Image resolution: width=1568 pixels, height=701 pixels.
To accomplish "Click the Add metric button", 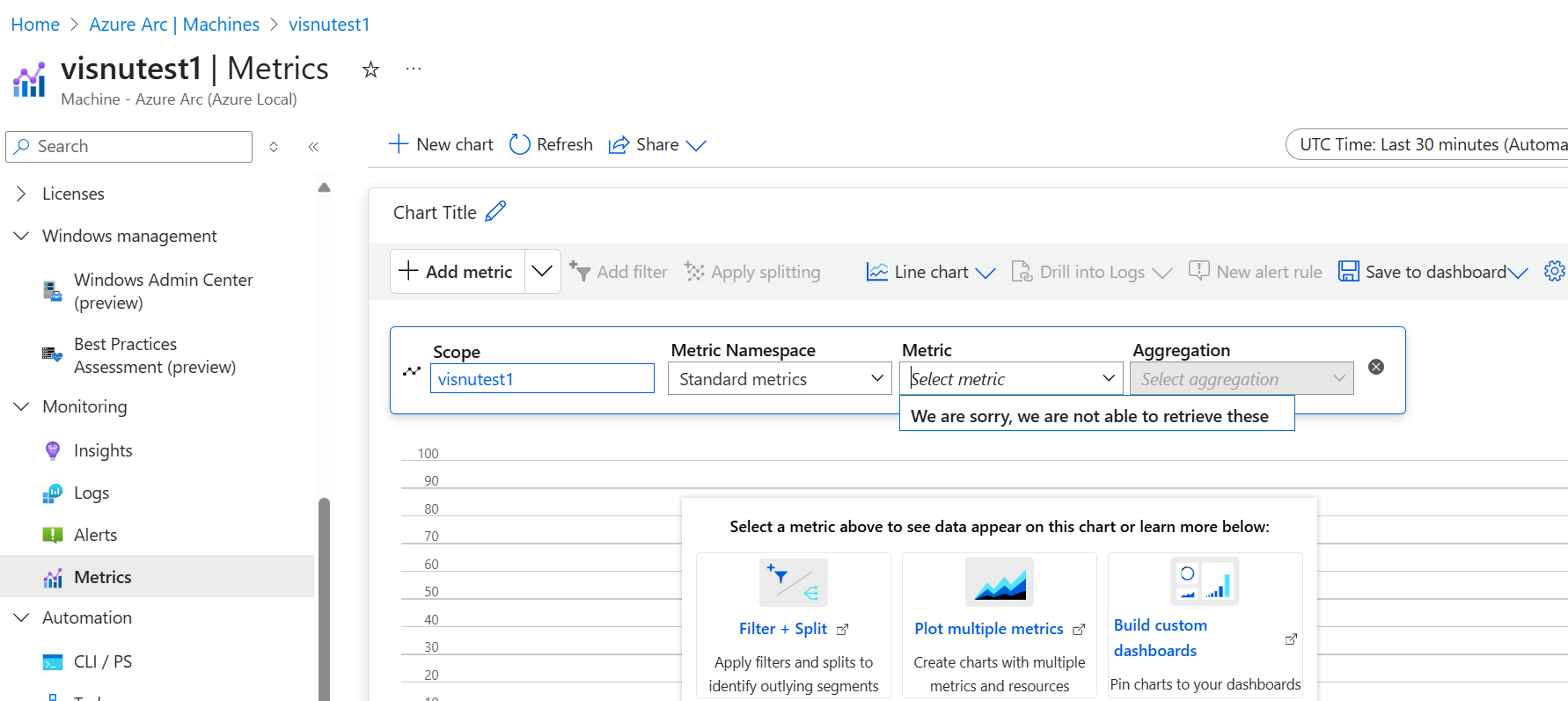I will 458,271.
